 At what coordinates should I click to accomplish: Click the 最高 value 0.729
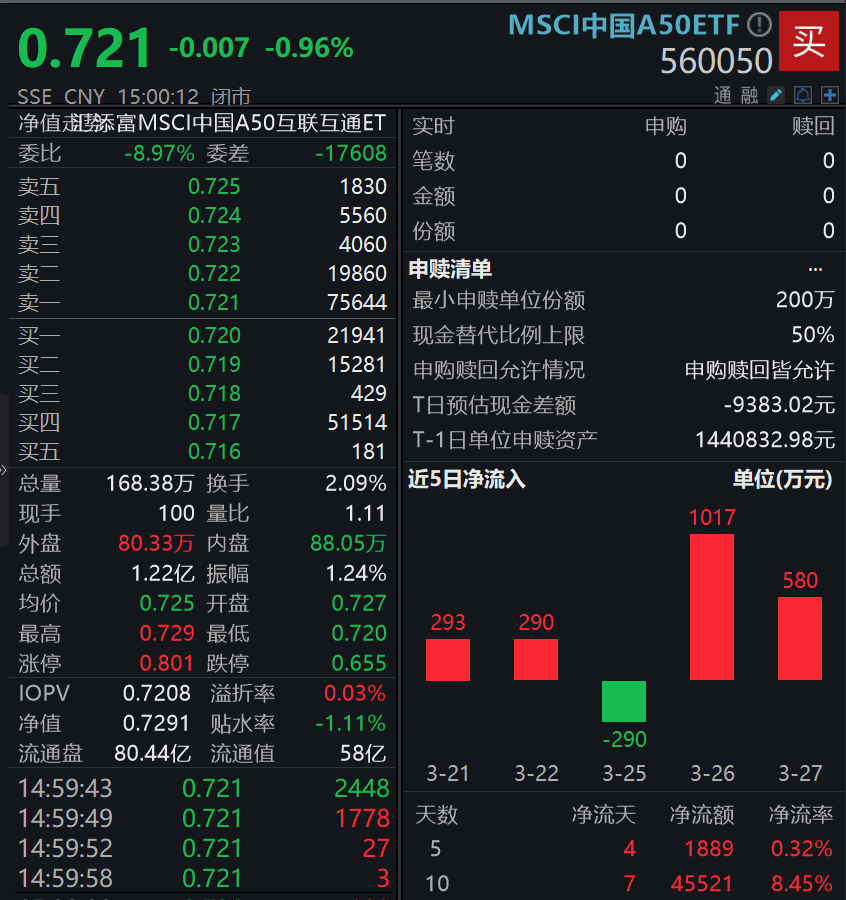[167, 633]
